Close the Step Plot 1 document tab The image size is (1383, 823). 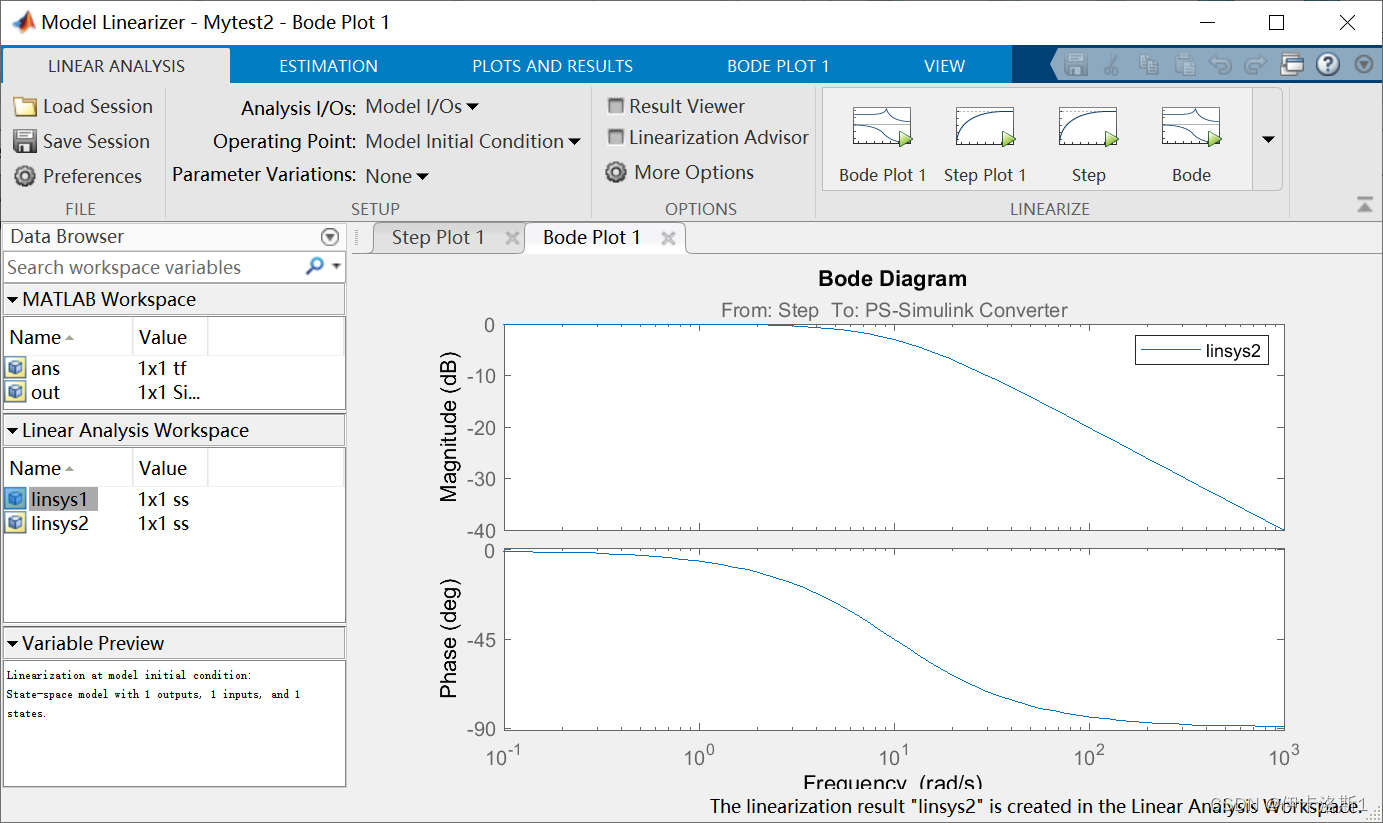[x=512, y=238]
